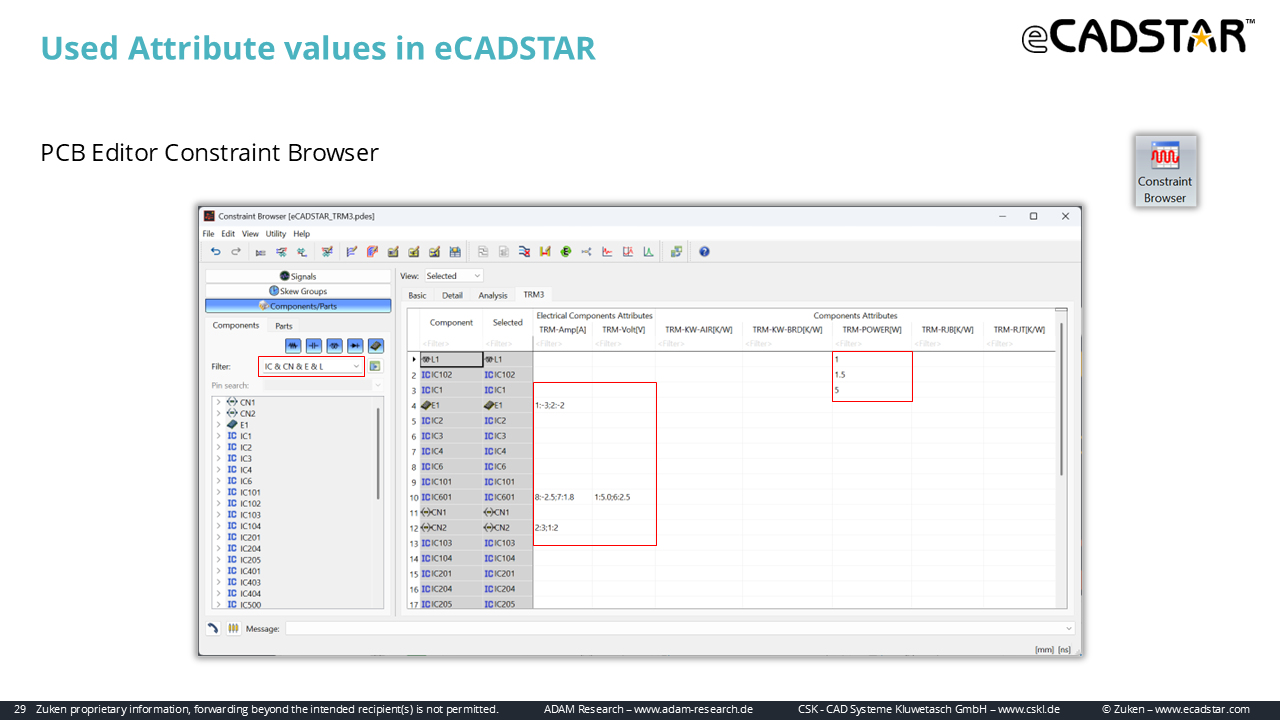Click the Filter cell under TRM-Volt[V]
Screen dimensions: 1280x720
coord(624,344)
